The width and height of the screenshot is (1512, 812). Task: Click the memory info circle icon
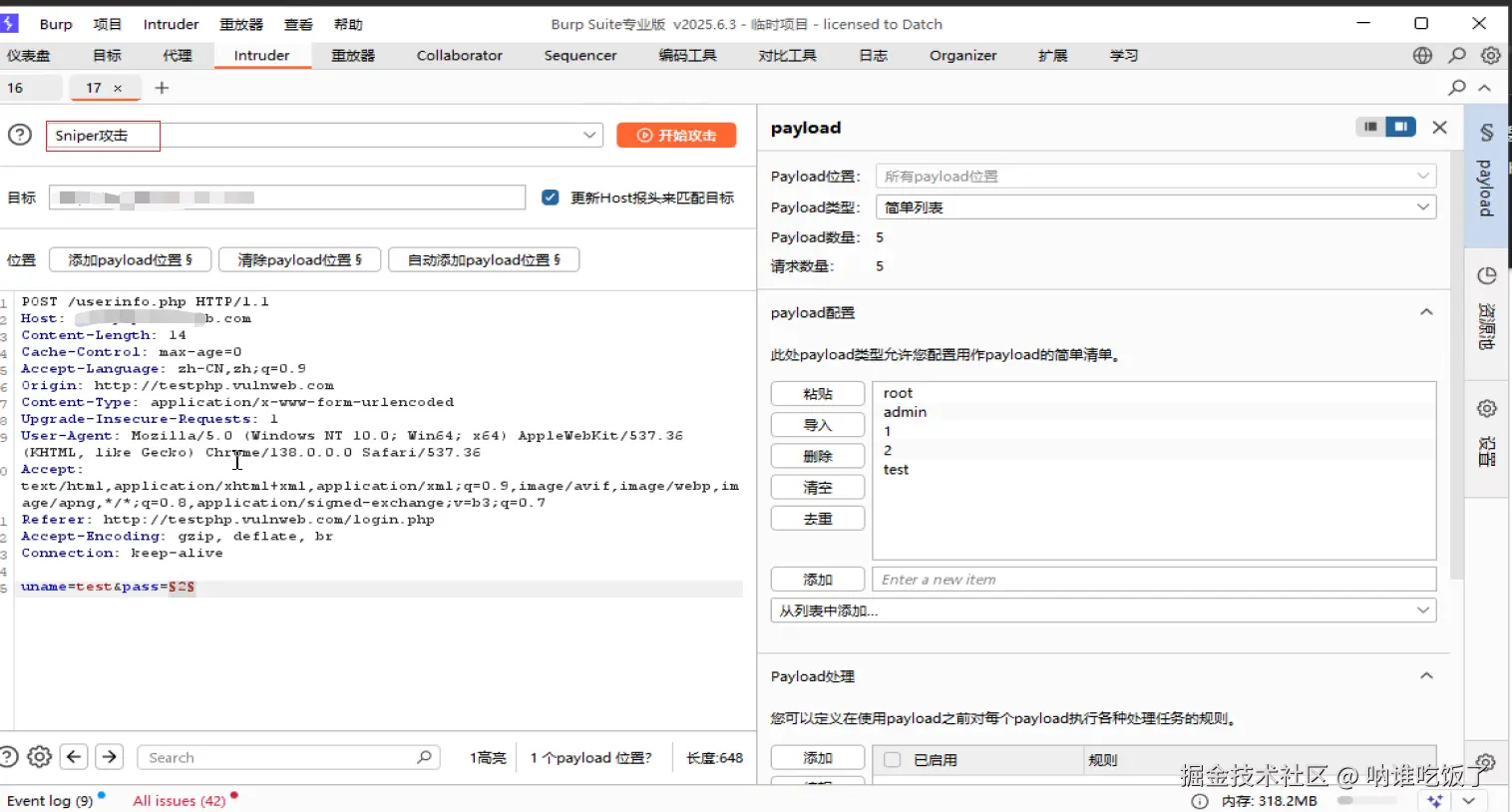coord(1200,801)
